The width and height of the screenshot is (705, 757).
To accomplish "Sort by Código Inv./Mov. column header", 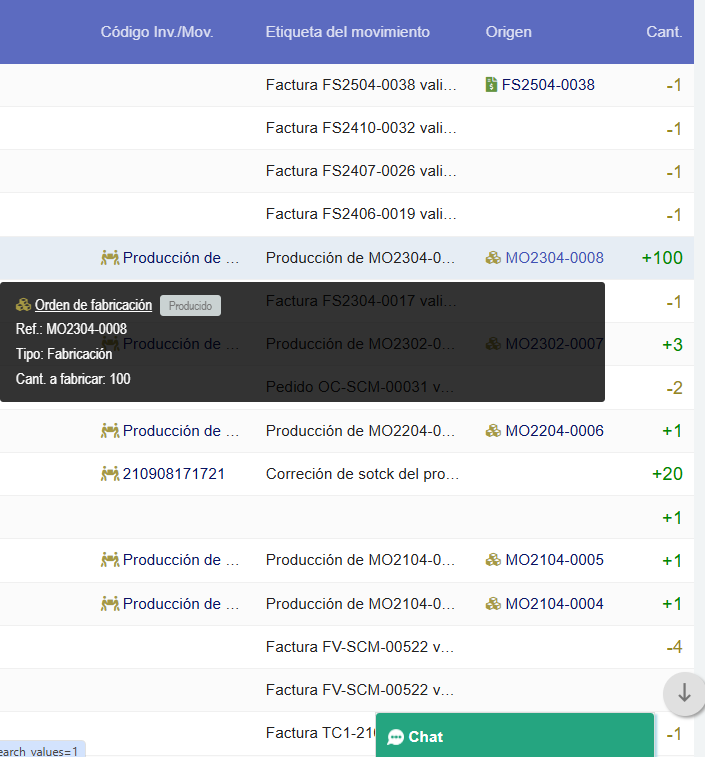I will [x=157, y=32].
